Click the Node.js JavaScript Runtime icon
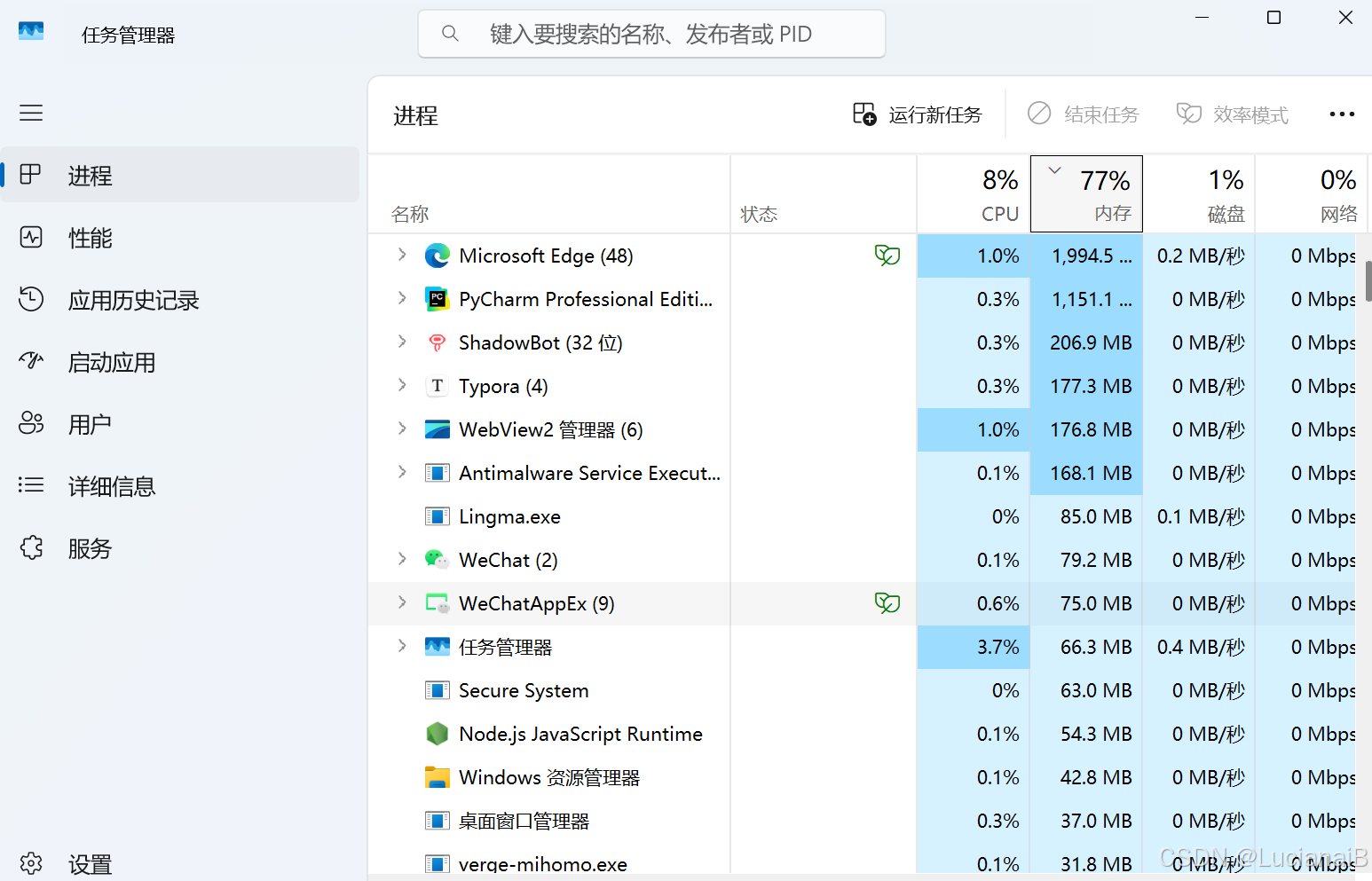This screenshot has width=1372, height=881. coord(437,734)
